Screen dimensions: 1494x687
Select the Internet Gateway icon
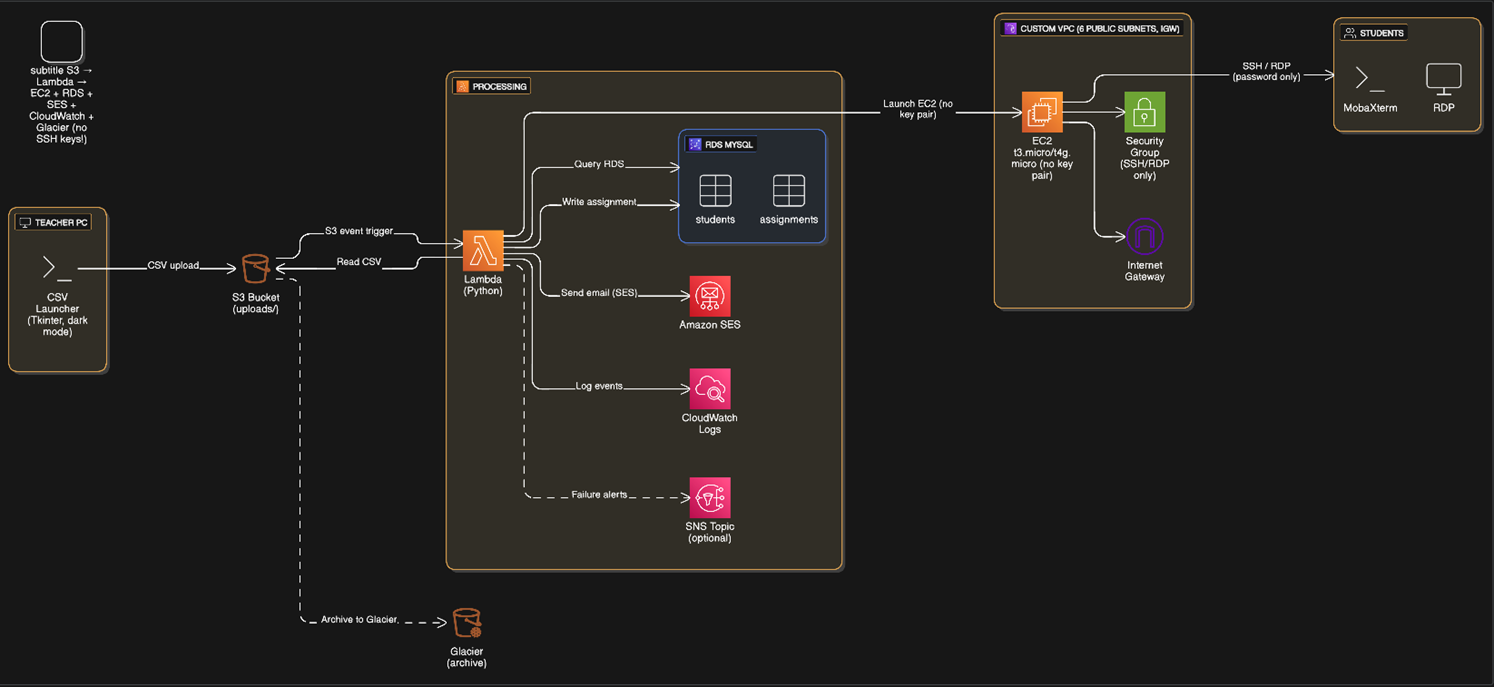[x=1145, y=237]
